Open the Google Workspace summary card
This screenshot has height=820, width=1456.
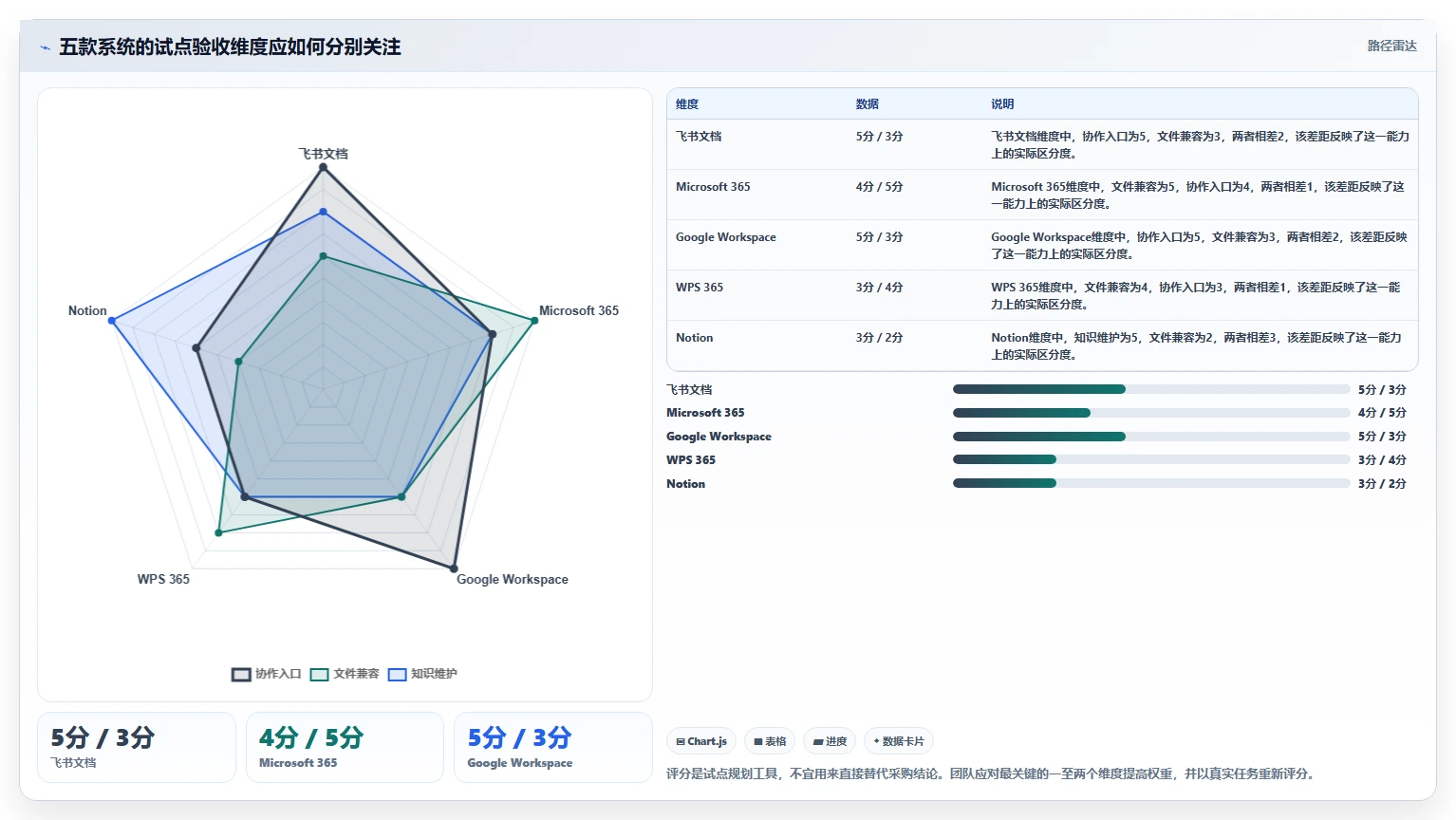click(553, 748)
